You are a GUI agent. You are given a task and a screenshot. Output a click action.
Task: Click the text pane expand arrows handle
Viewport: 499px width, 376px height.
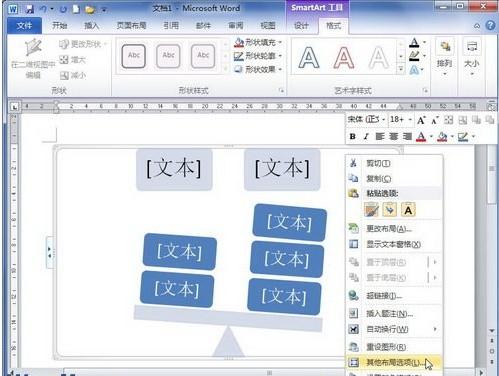click(x=49, y=252)
